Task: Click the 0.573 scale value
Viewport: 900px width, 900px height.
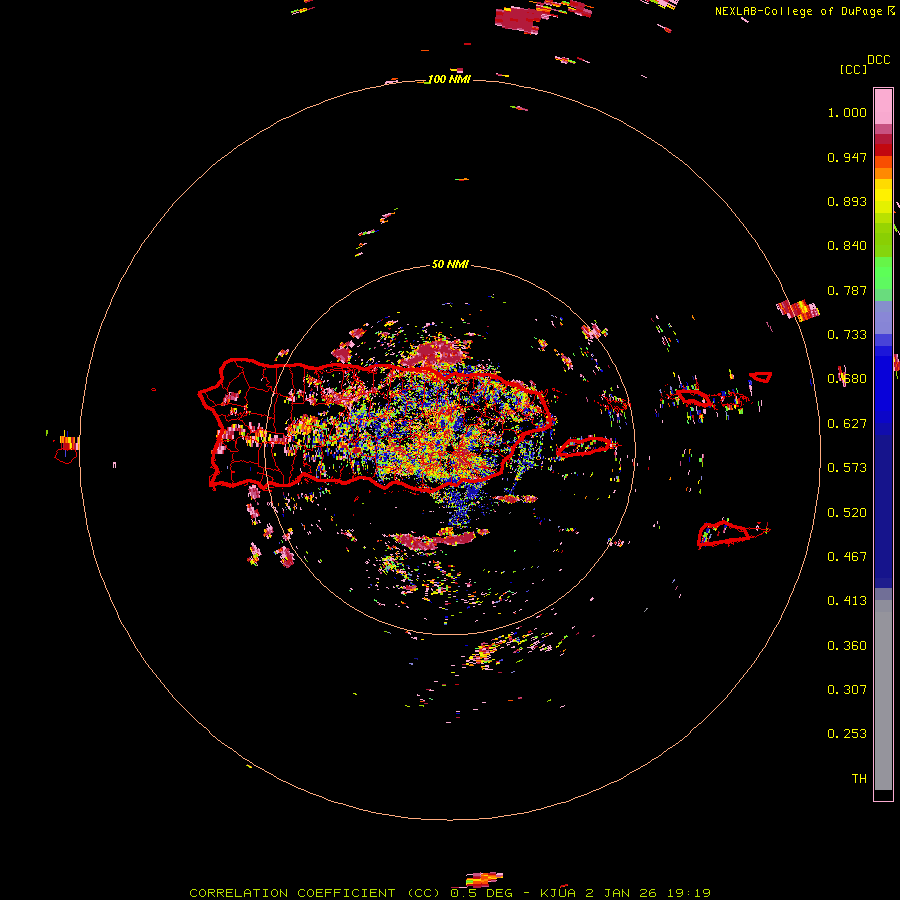Action: (847, 468)
